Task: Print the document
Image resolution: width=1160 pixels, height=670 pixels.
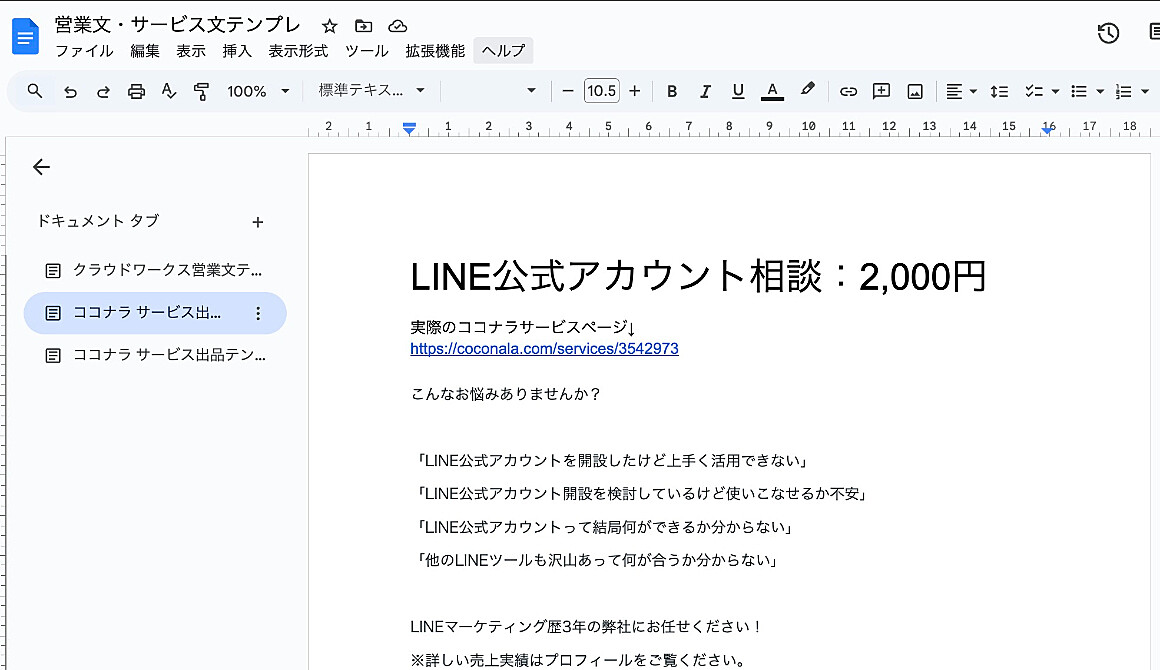Action: [136, 92]
